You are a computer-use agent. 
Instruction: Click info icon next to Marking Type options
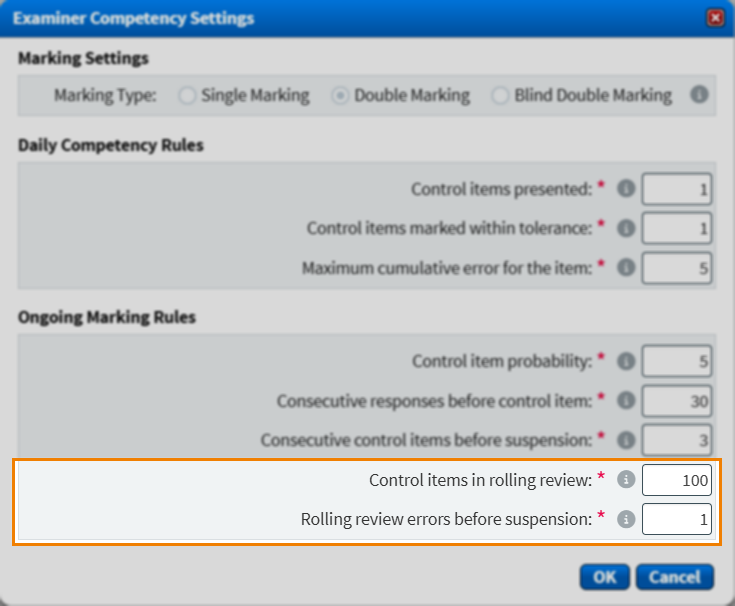(x=699, y=95)
